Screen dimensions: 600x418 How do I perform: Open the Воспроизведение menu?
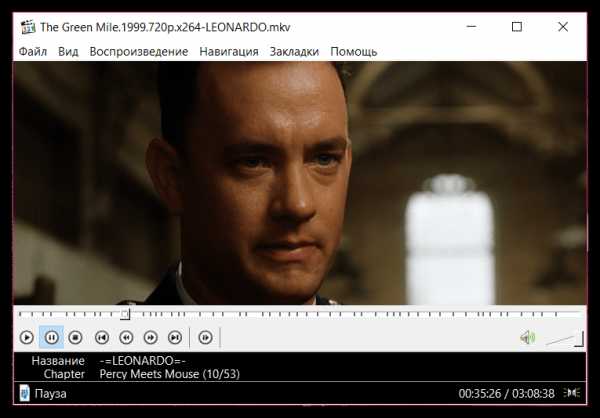(x=139, y=52)
